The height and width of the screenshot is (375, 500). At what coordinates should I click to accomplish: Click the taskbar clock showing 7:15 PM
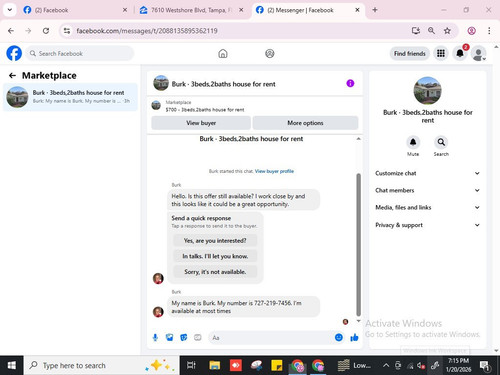click(458, 365)
